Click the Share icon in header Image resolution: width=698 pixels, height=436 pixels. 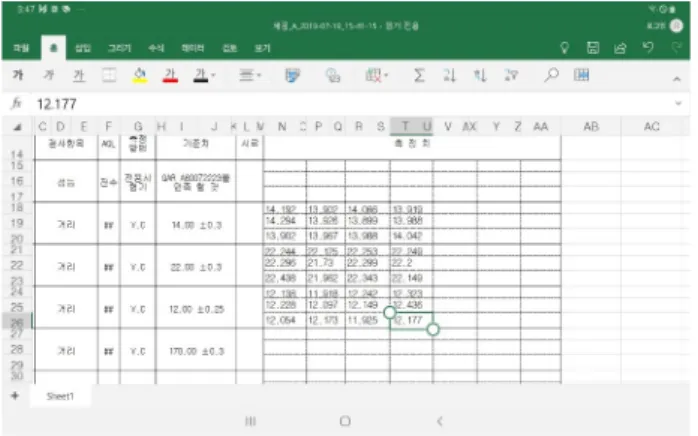point(620,48)
